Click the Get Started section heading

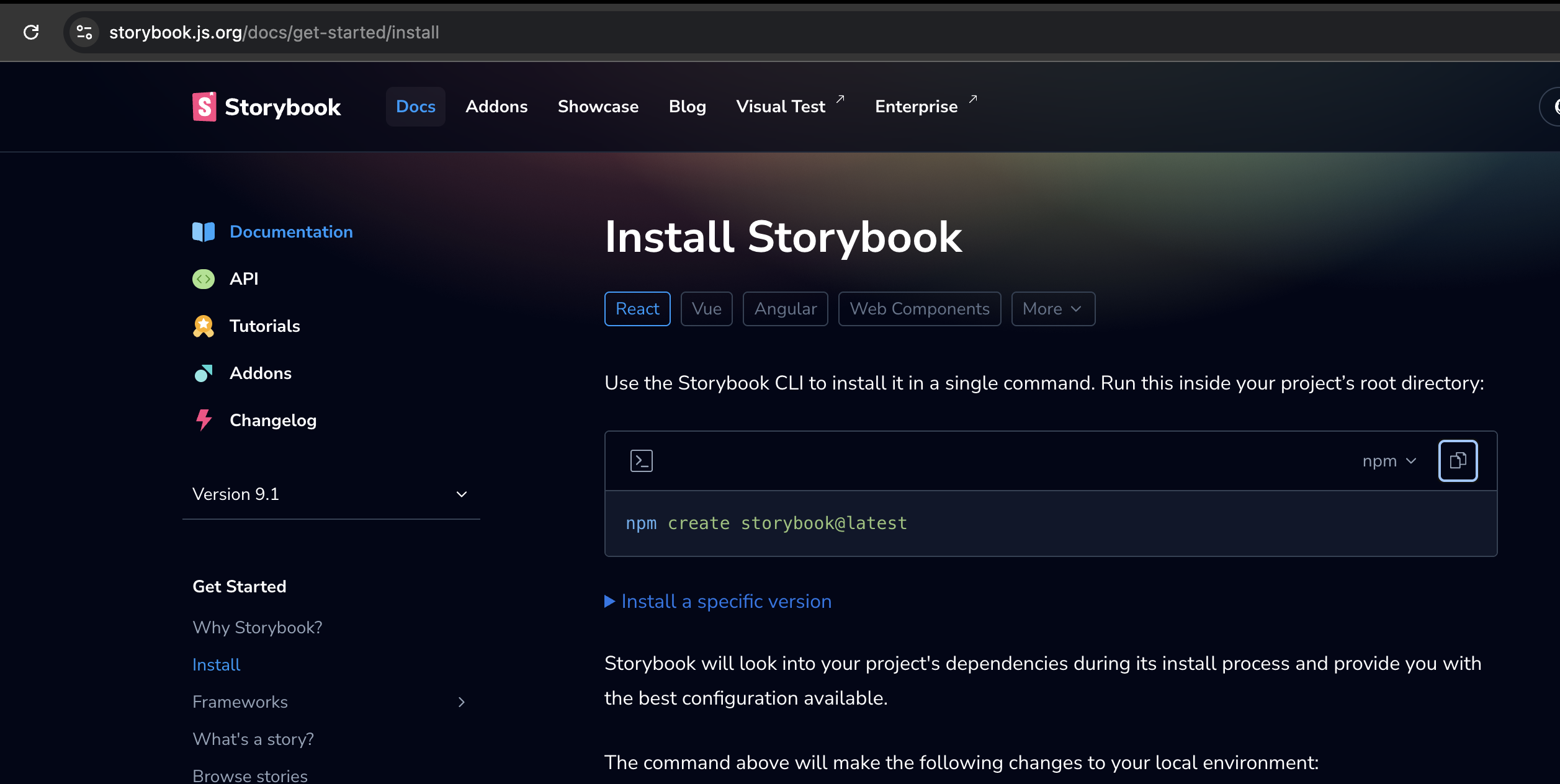tap(240, 587)
